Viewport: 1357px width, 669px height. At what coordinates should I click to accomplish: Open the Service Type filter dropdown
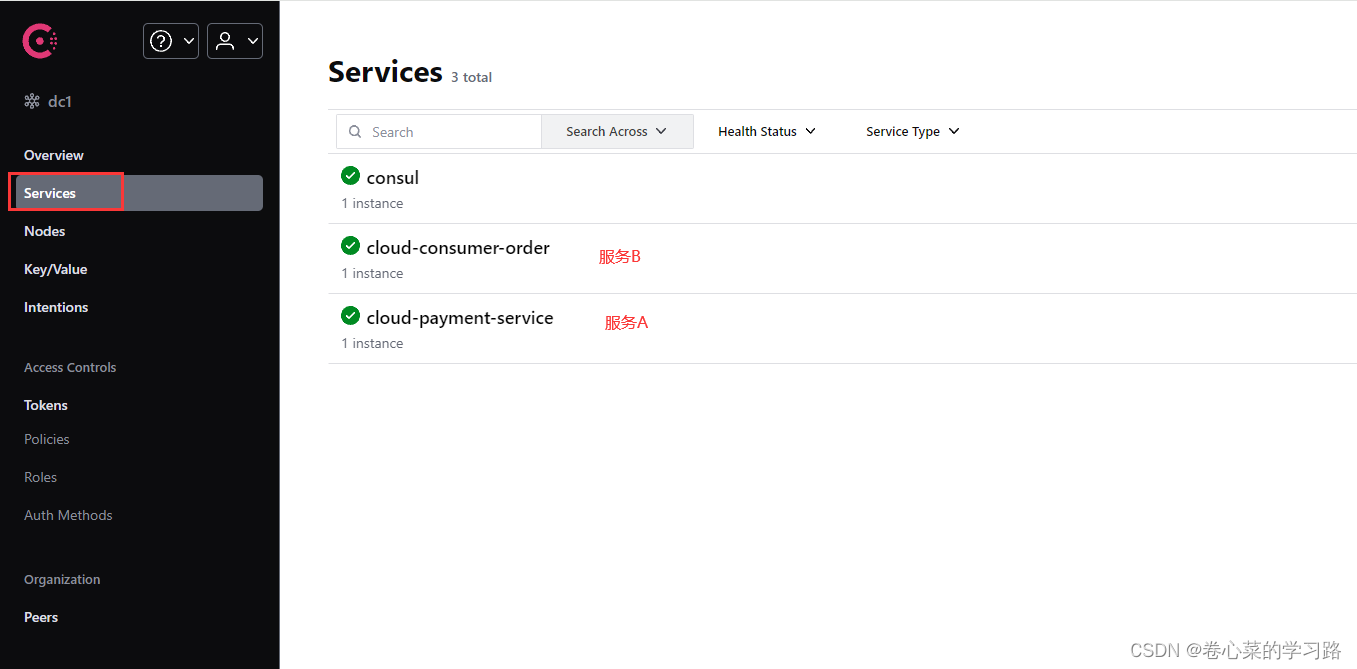(911, 131)
